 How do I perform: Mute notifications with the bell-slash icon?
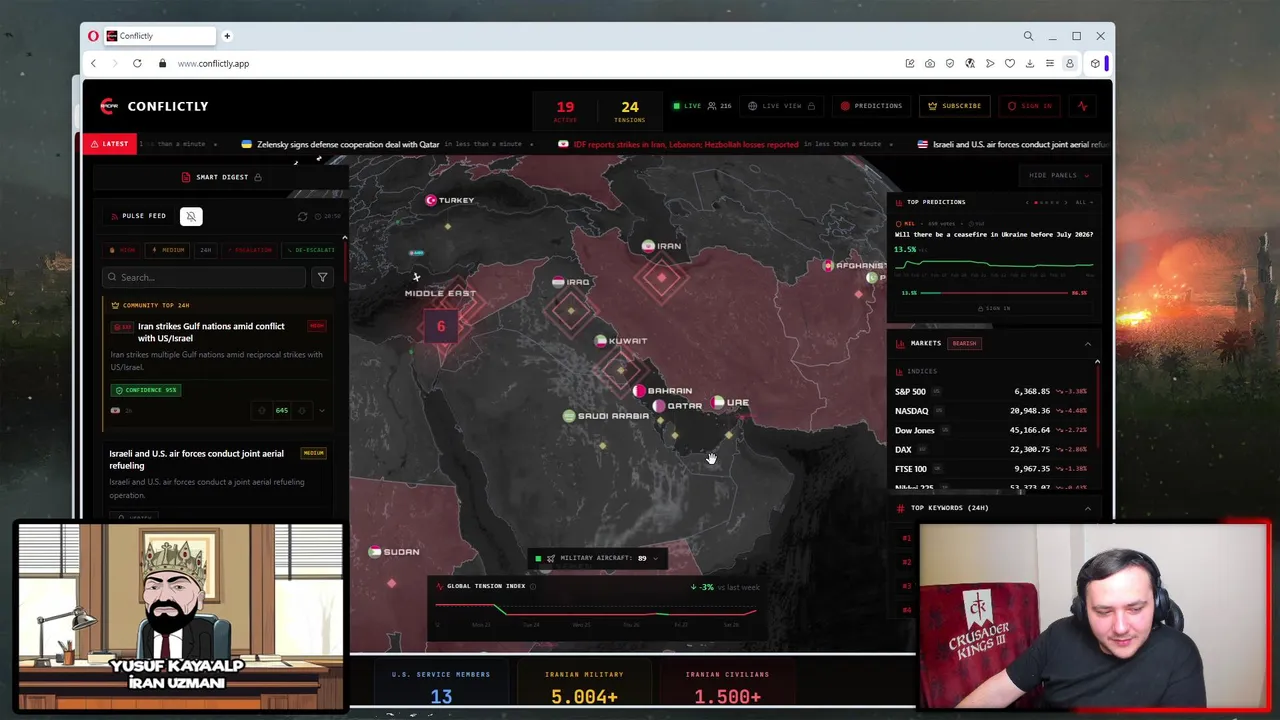191,216
